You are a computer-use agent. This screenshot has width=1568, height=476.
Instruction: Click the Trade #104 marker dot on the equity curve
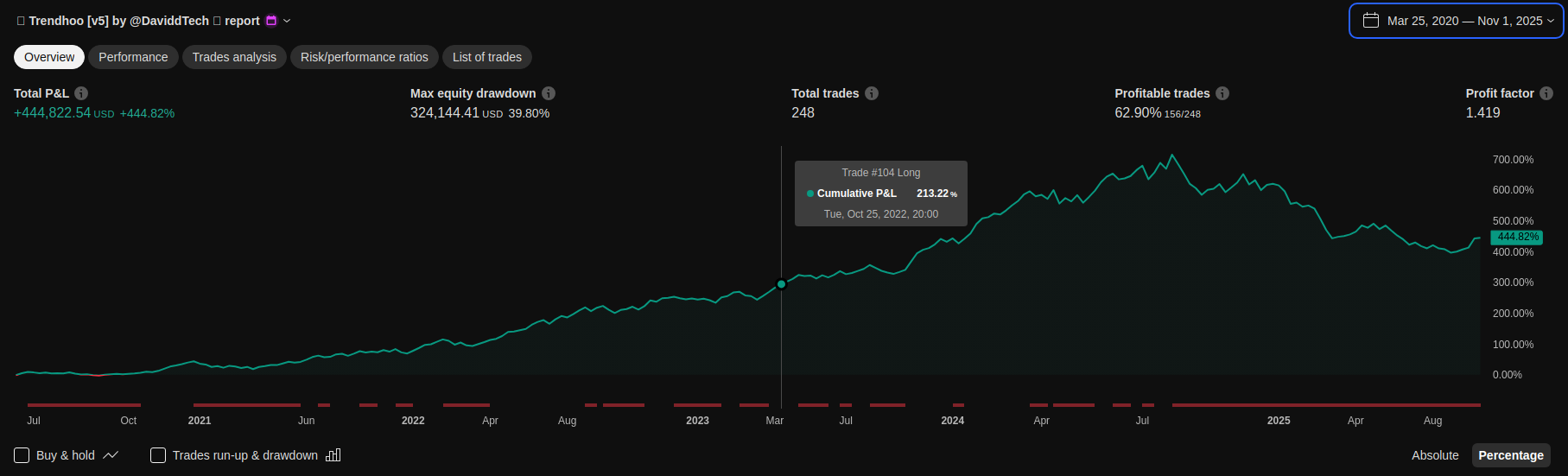coord(782,284)
